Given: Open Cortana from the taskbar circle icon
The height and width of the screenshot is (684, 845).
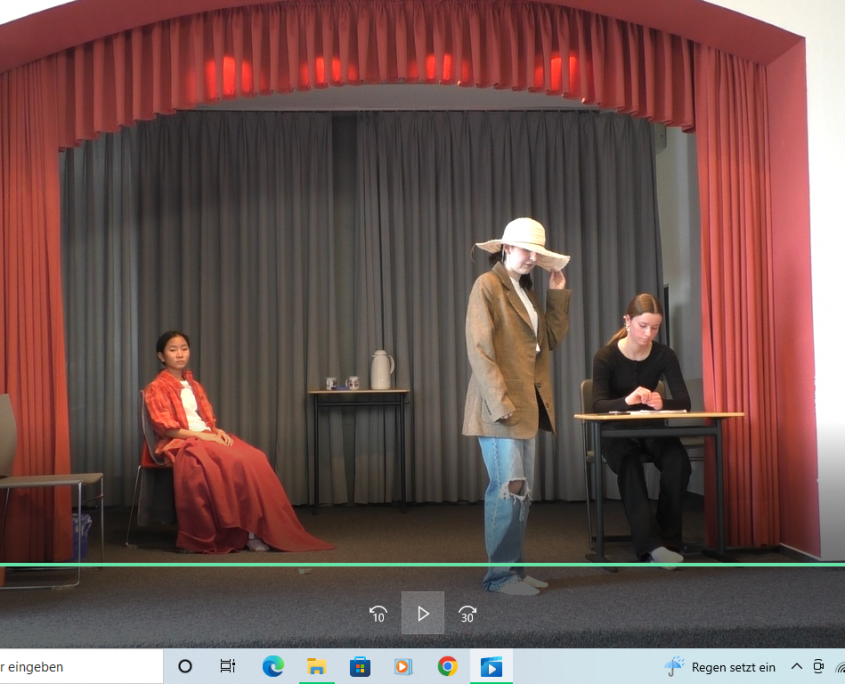Looking at the screenshot, I should [185, 666].
